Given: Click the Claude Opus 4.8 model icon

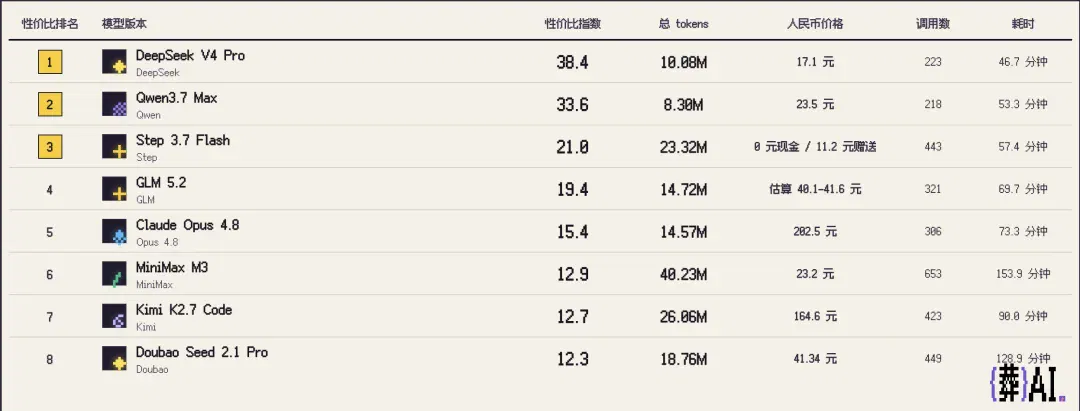Looking at the screenshot, I should [x=114, y=231].
